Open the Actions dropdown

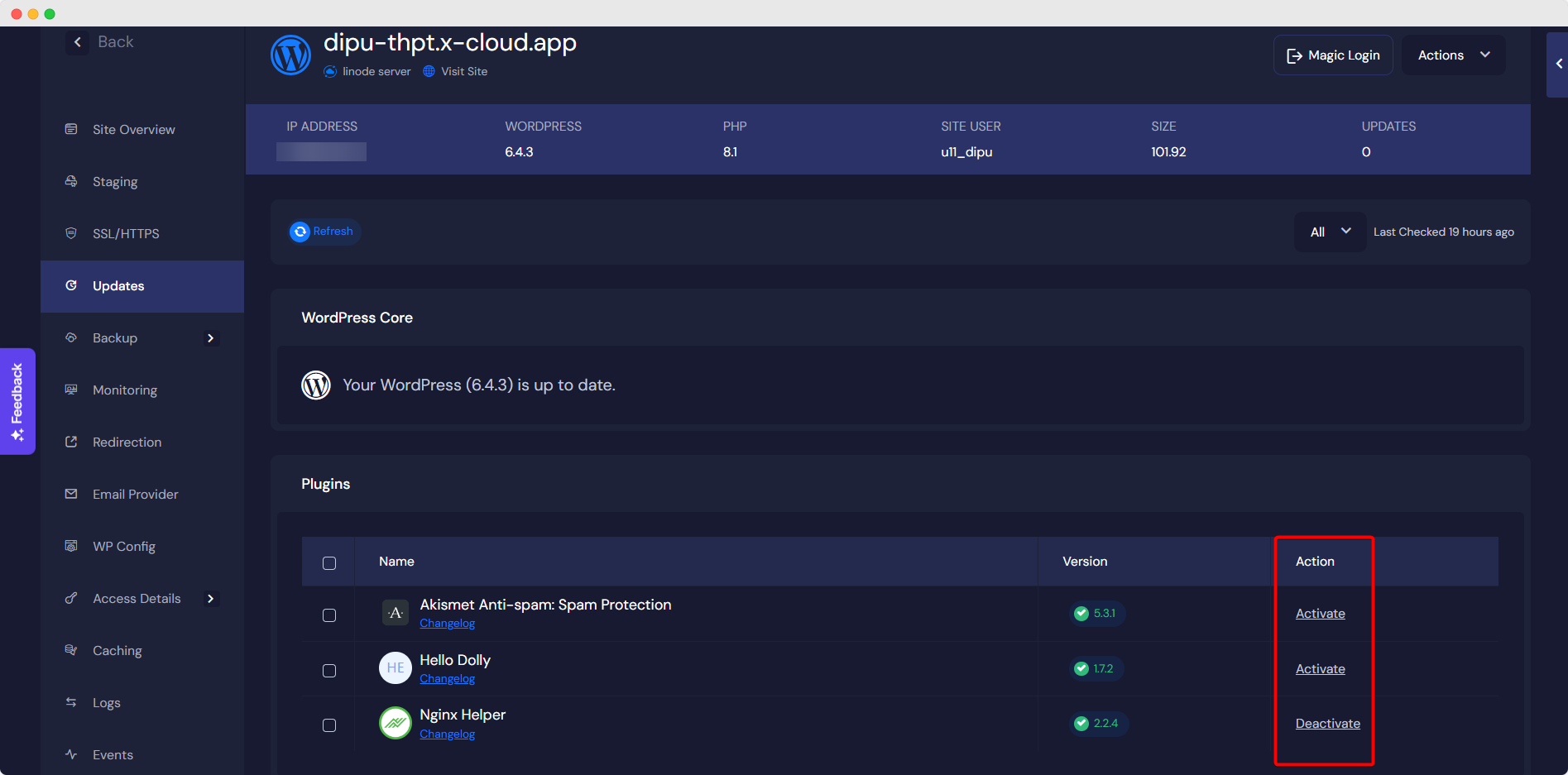coord(1453,55)
